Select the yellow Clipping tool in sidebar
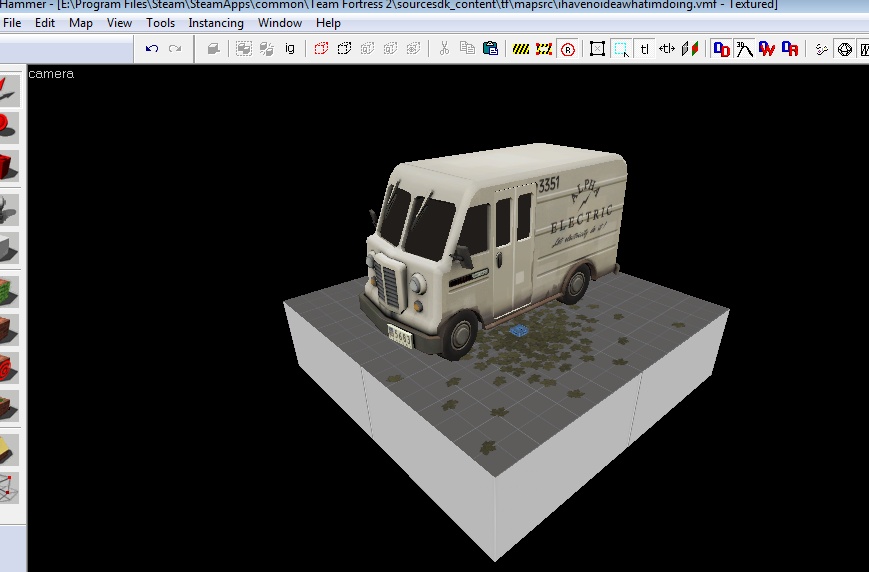 (x=9, y=450)
